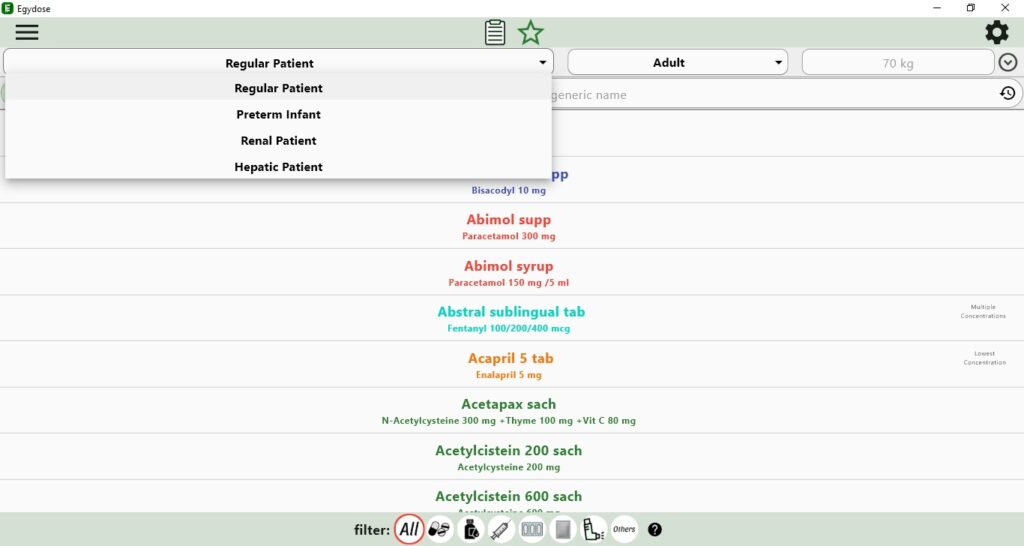This screenshot has height=546, width=1024.
Task: Open the Abimol syrup drug entry
Action: tap(508, 272)
